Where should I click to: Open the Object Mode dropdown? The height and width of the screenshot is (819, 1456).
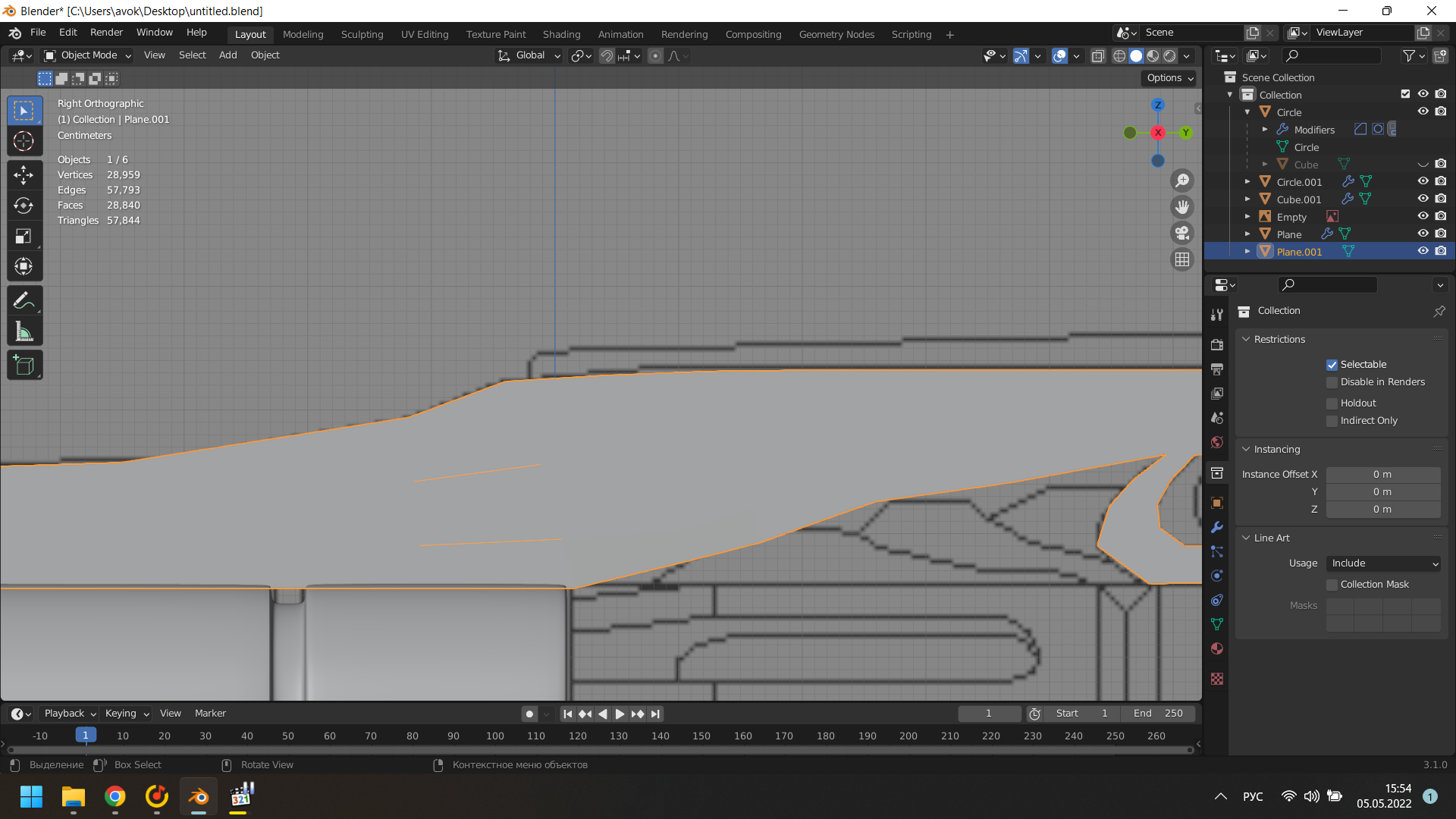[87, 55]
